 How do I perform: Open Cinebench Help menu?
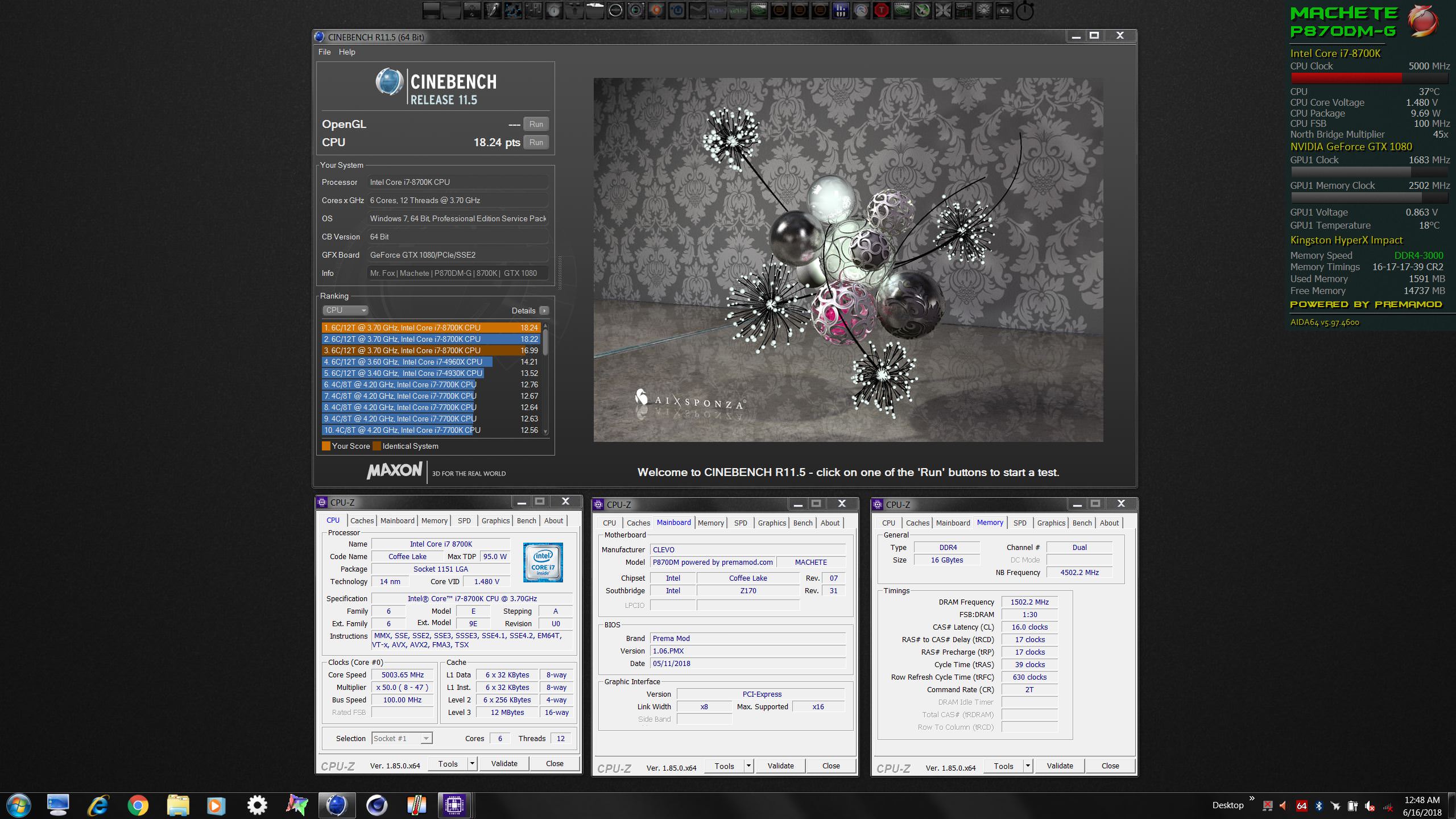click(x=347, y=52)
